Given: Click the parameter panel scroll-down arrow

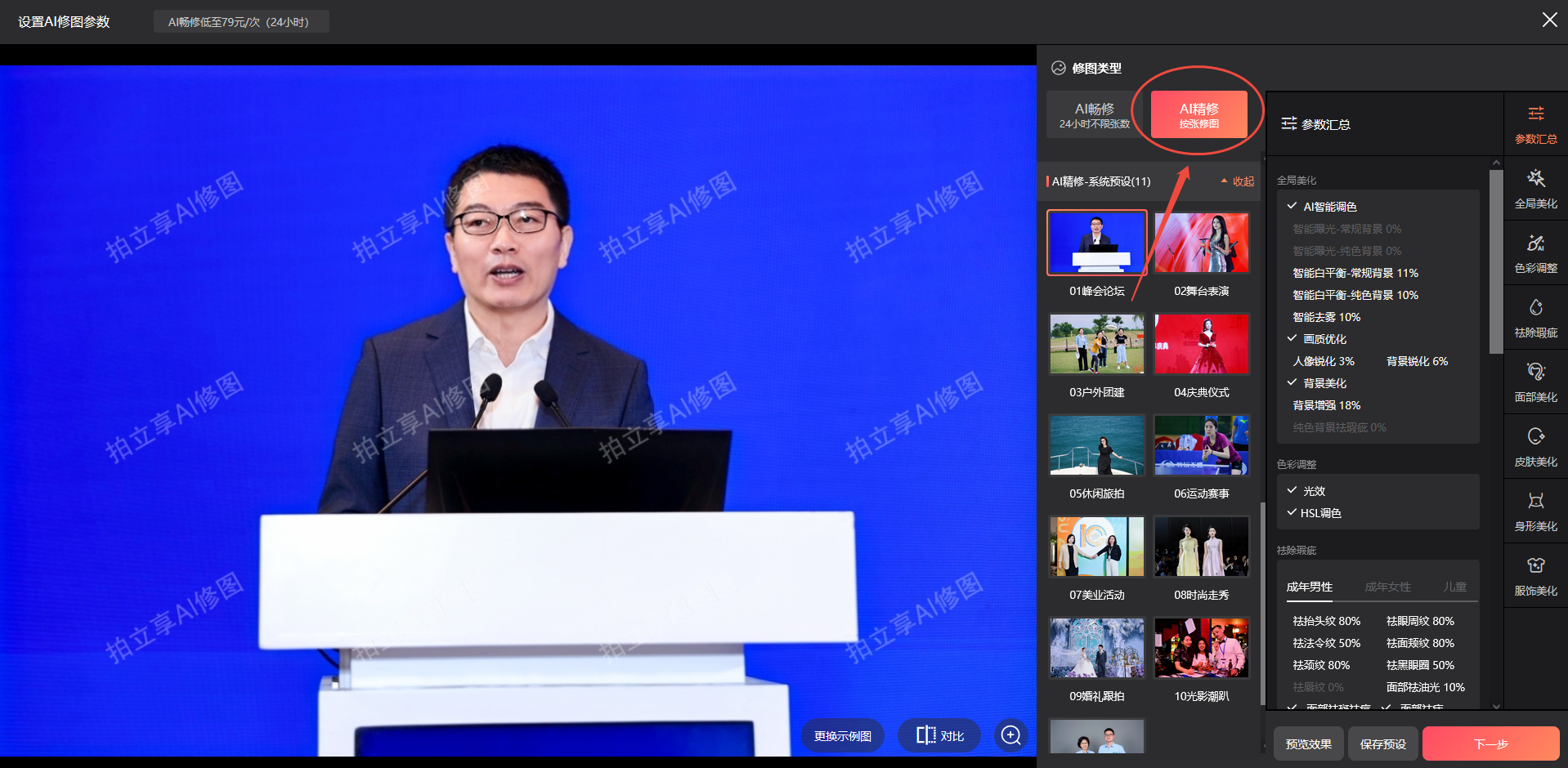Looking at the screenshot, I should pyautogui.click(x=1496, y=706).
